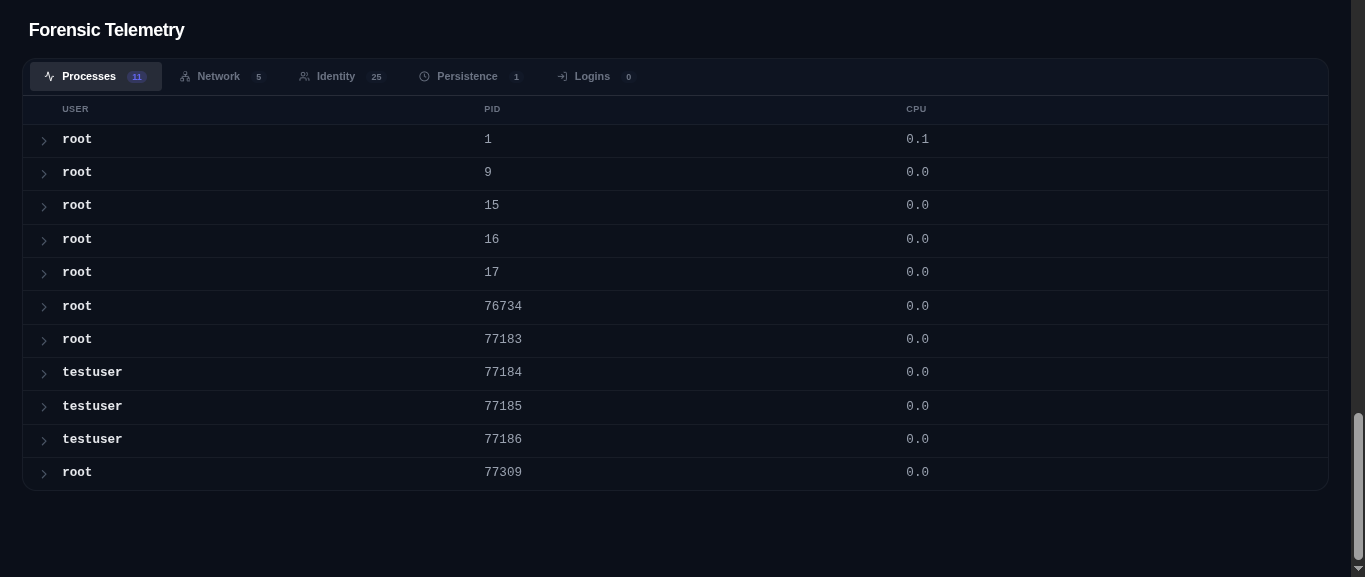Switch to the Identity tab
This screenshot has width=1365, height=577.
coord(341,76)
